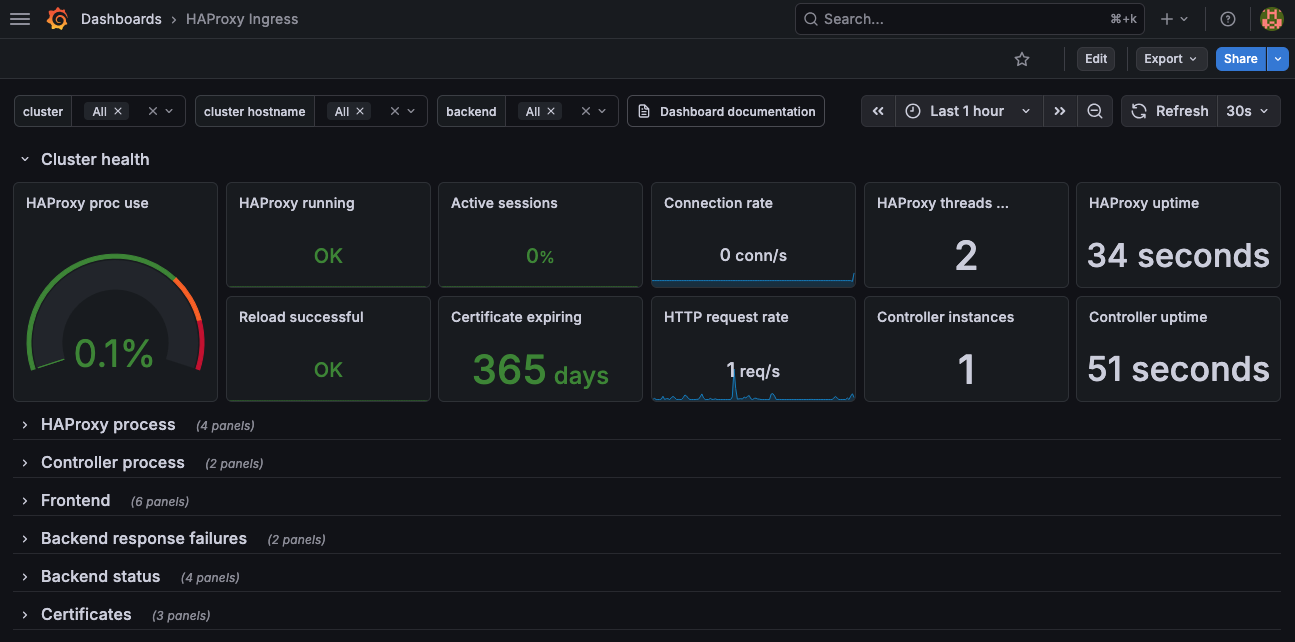Click the user avatar icon
The height and width of the screenshot is (642, 1295).
[x=1271, y=19]
